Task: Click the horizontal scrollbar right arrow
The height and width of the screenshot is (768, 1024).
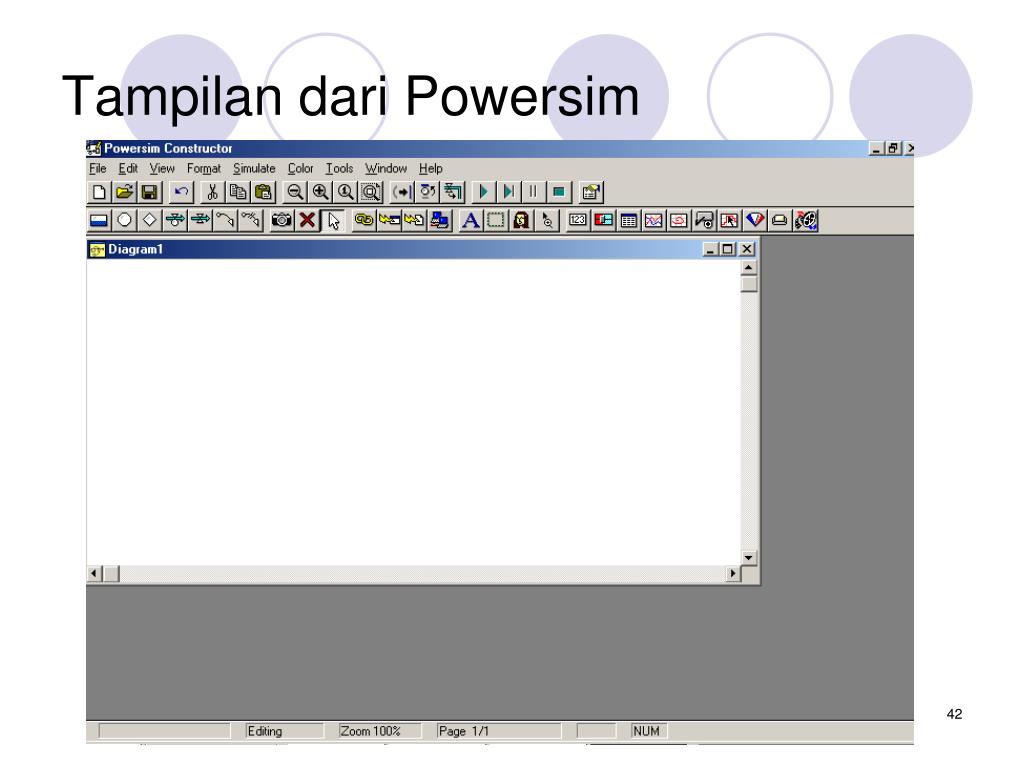Action: pyautogui.click(x=733, y=573)
